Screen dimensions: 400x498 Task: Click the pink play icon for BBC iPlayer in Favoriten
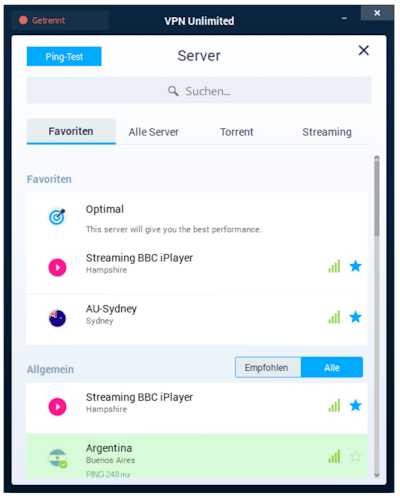[57, 268]
